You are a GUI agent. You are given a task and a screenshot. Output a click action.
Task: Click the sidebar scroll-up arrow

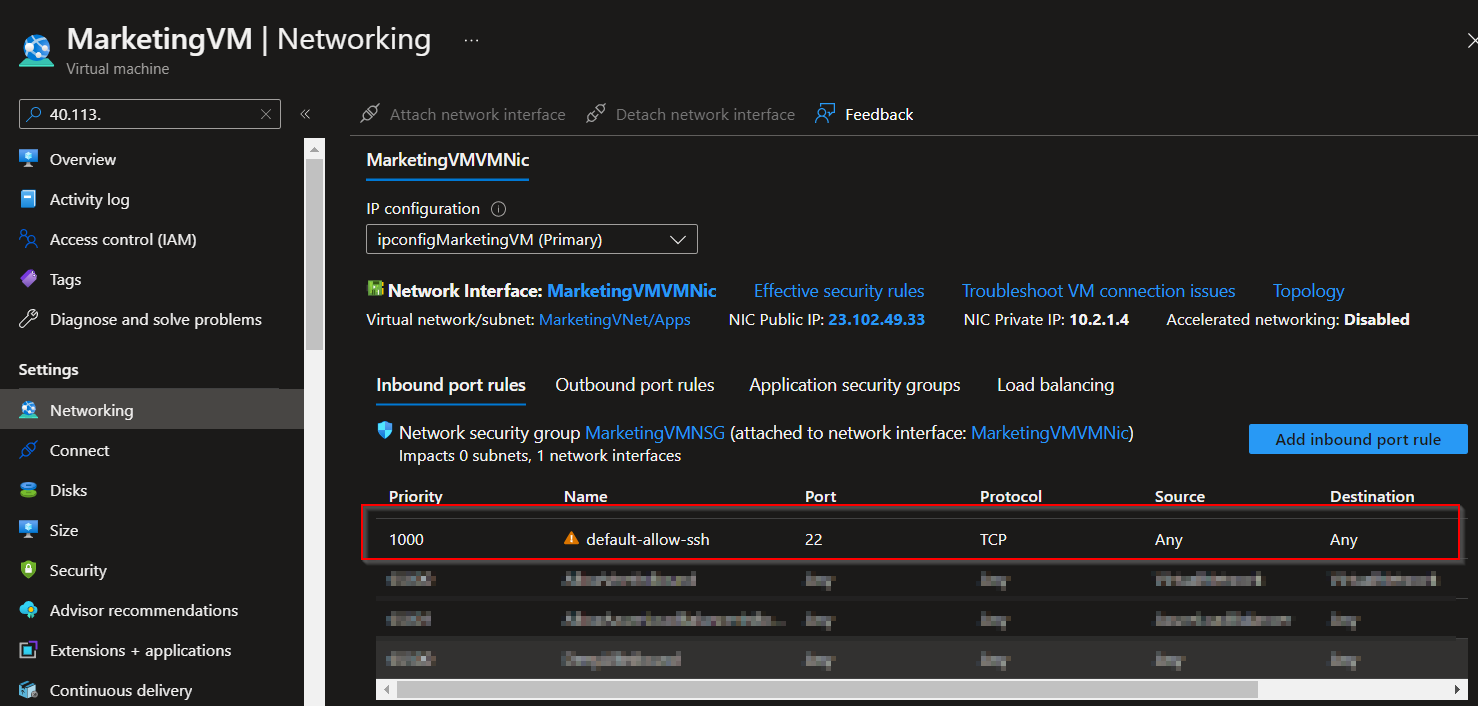[315, 149]
